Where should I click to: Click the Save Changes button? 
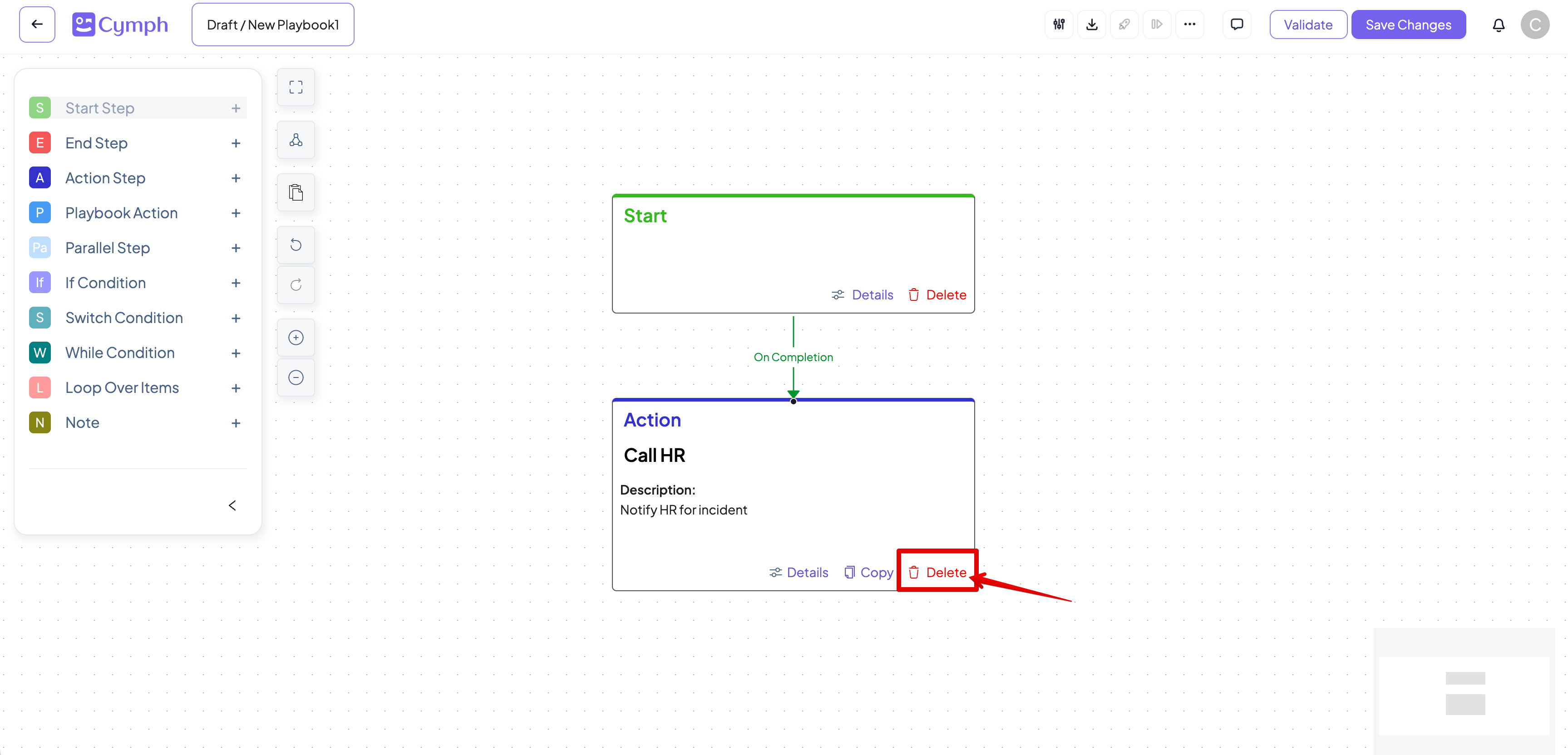pyautogui.click(x=1408, y=25)
